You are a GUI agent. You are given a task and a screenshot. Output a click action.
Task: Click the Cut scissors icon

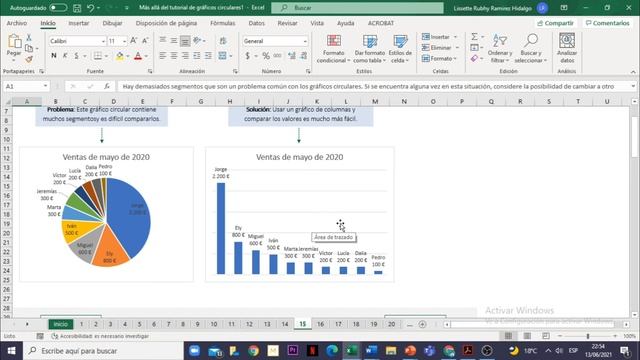point(29,38)
